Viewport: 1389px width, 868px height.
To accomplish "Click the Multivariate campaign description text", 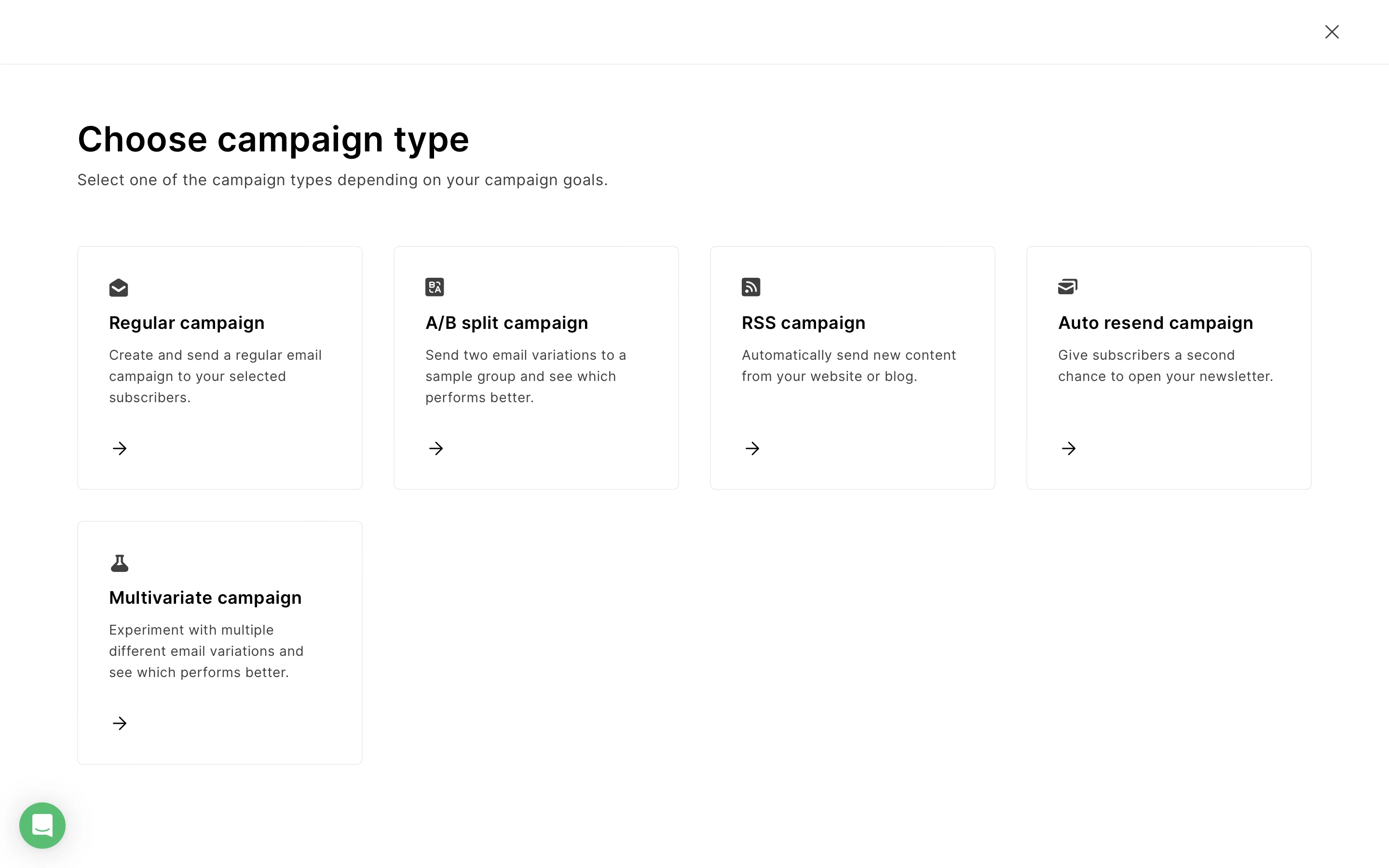I will [206, 651].
